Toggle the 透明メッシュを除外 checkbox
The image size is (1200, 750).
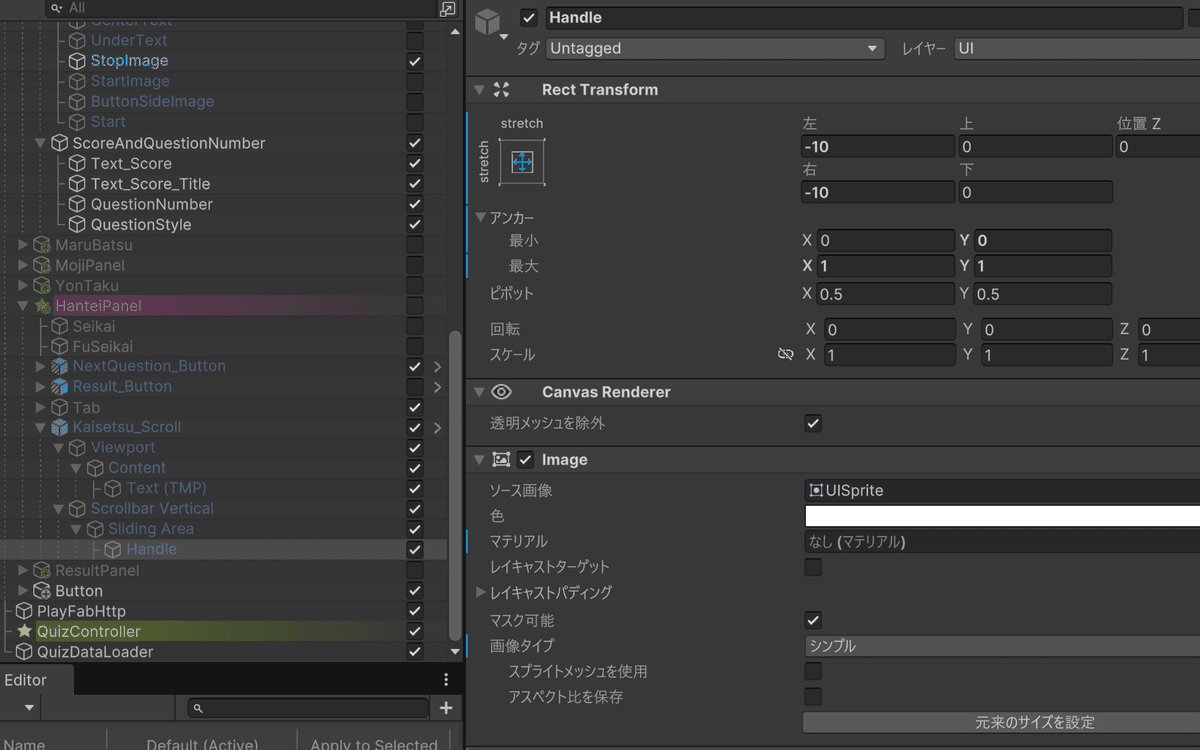point(813,424)
